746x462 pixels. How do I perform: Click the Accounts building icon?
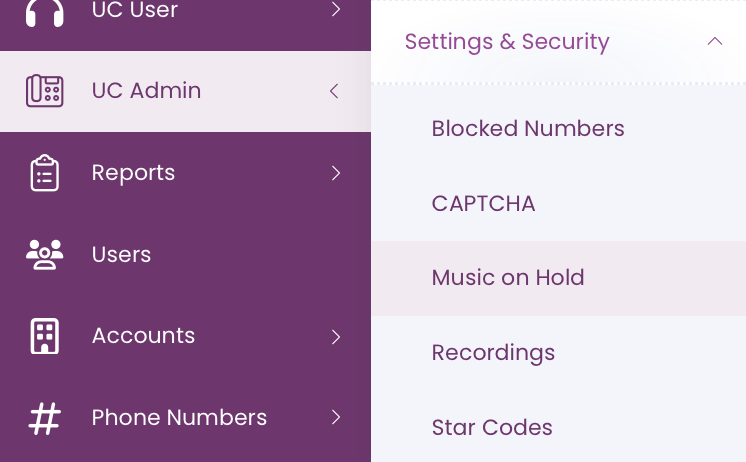coord(45,336)
